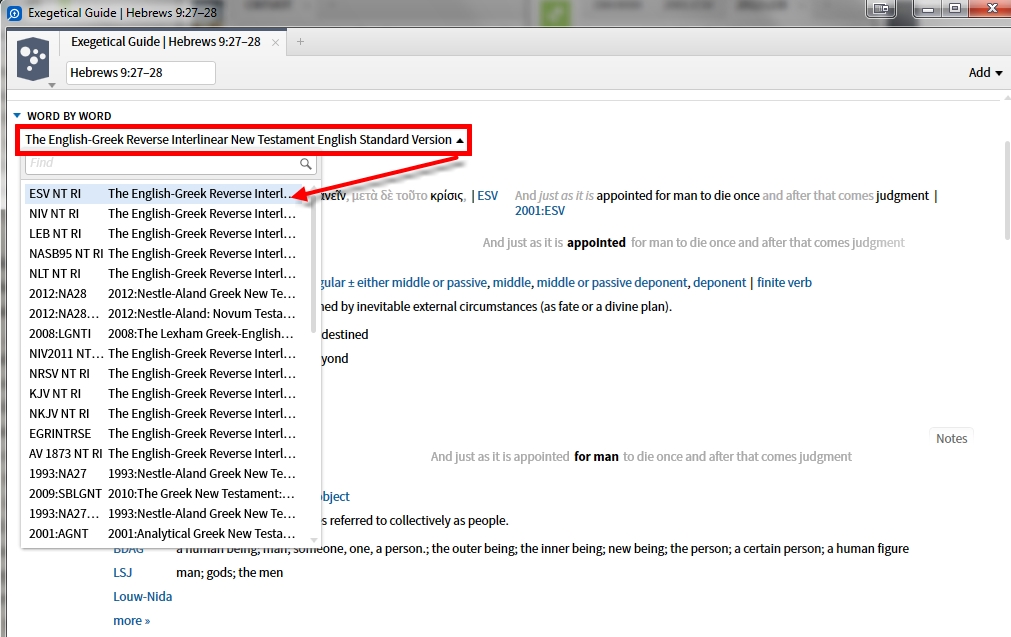Click the Greek word κρίσις
Screen dimensions: 1011x637
click(x=447, y=195)
